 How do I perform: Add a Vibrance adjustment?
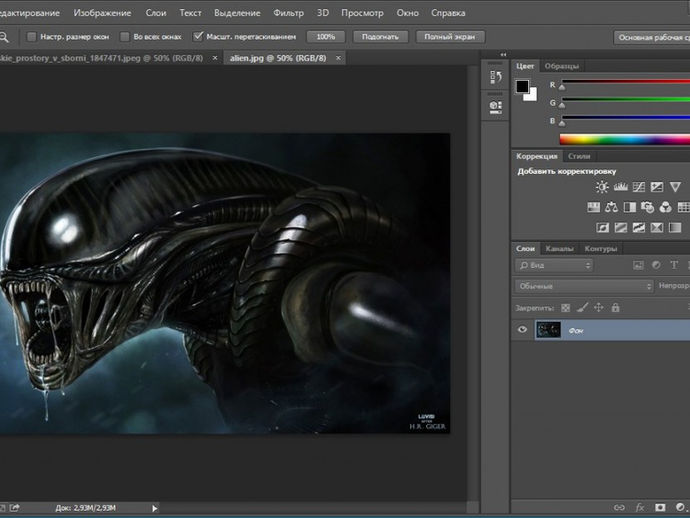pos(675,187)
